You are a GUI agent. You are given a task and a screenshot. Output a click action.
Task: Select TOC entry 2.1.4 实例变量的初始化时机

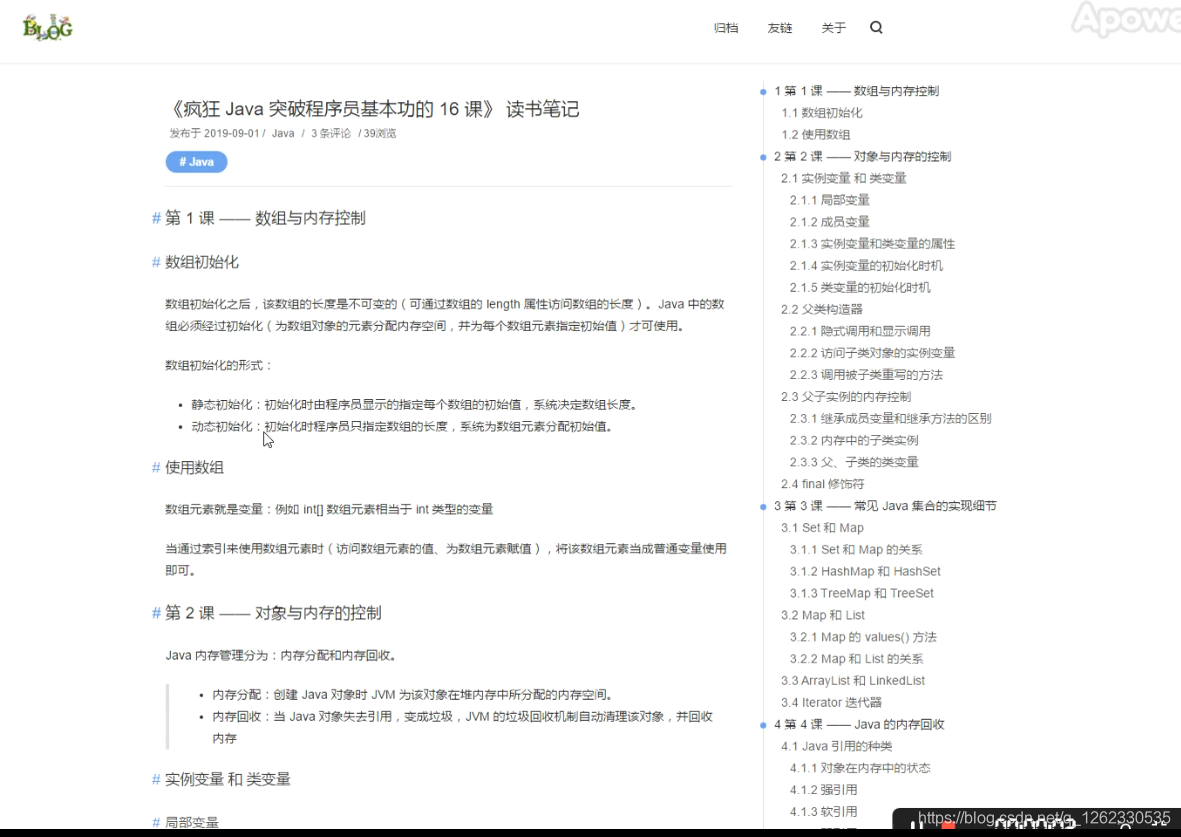[x=866, y=266]
